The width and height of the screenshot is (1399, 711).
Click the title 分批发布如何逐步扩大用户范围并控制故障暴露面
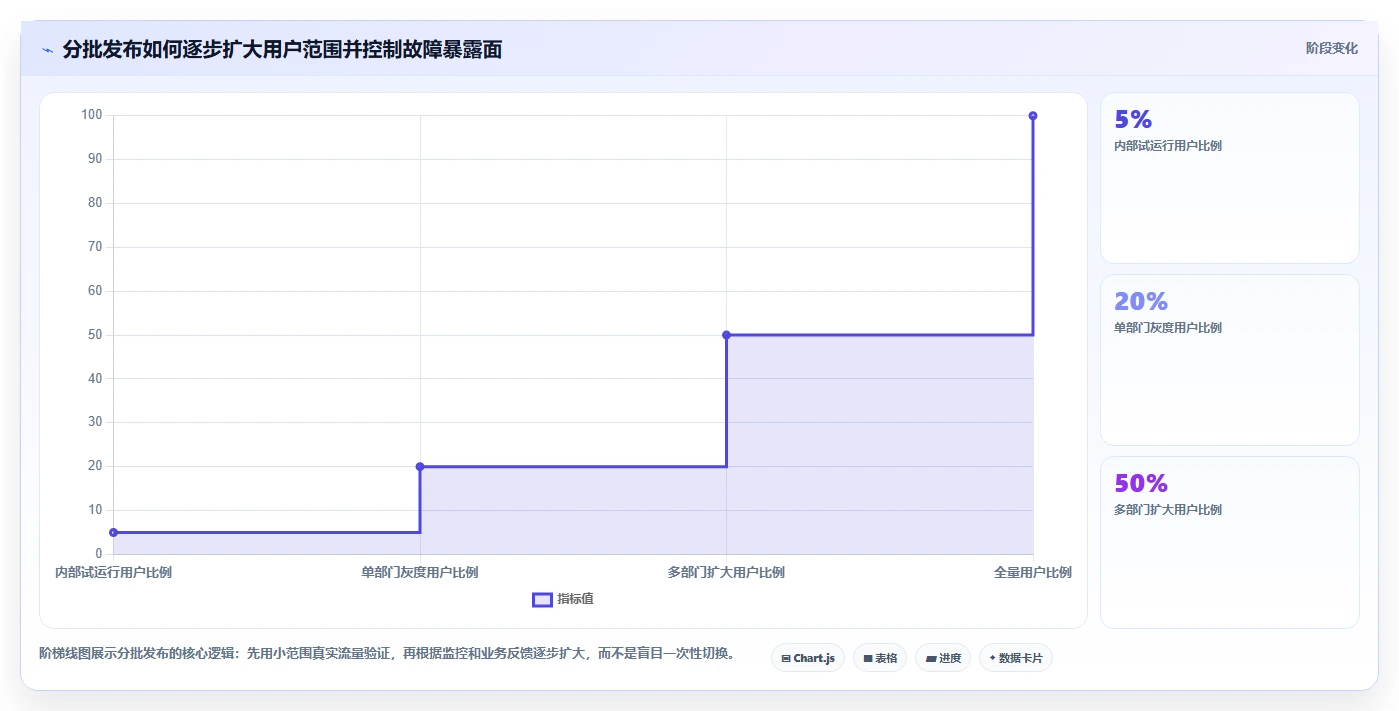point(282,49)
